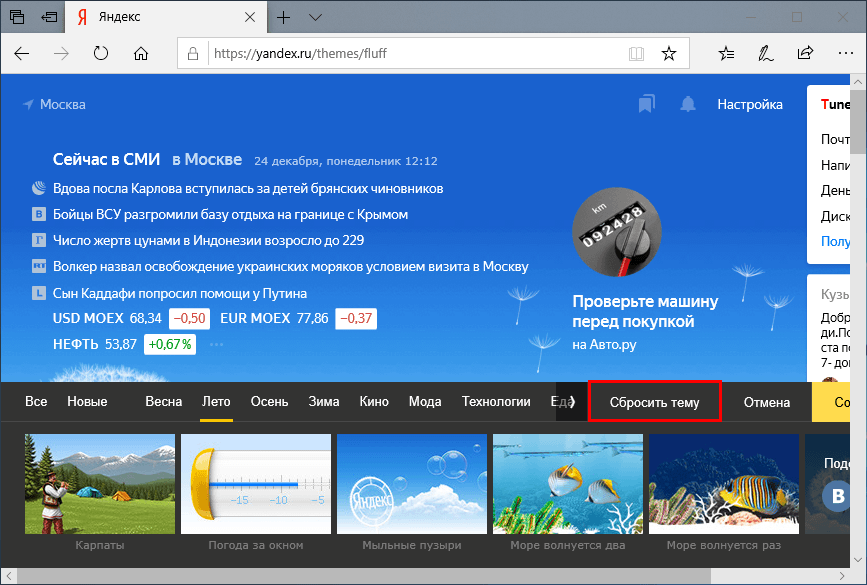Click the Отмена button
The image size is (867, 585).
pos(766,403)
